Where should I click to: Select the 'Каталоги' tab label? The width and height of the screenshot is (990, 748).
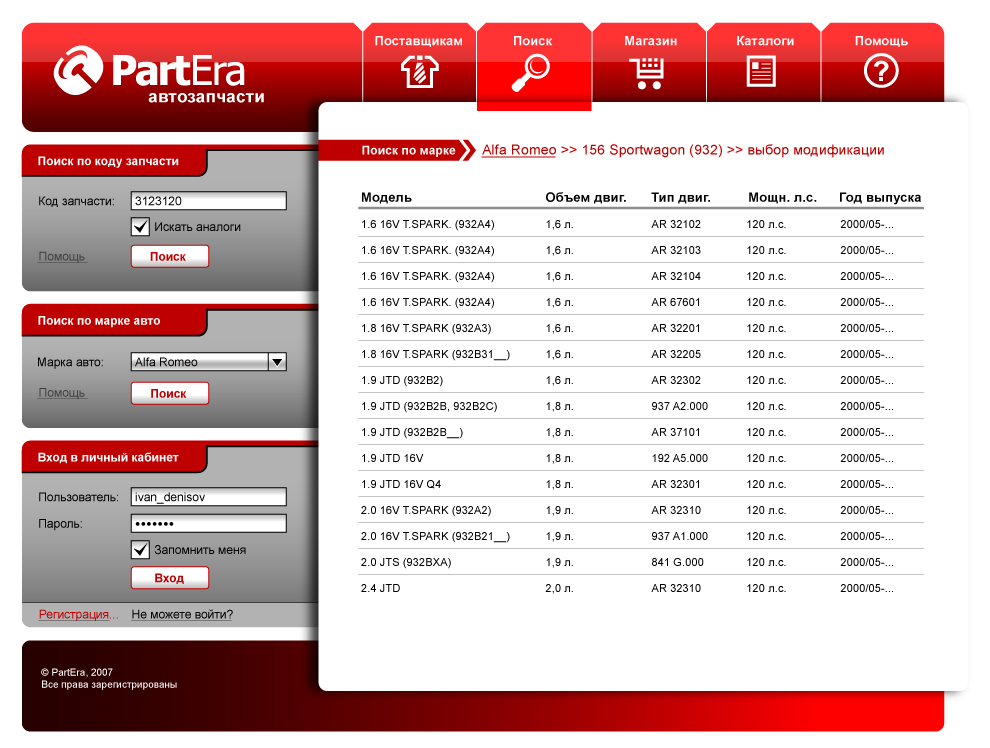pyautogui.click(x=765, y=41)
